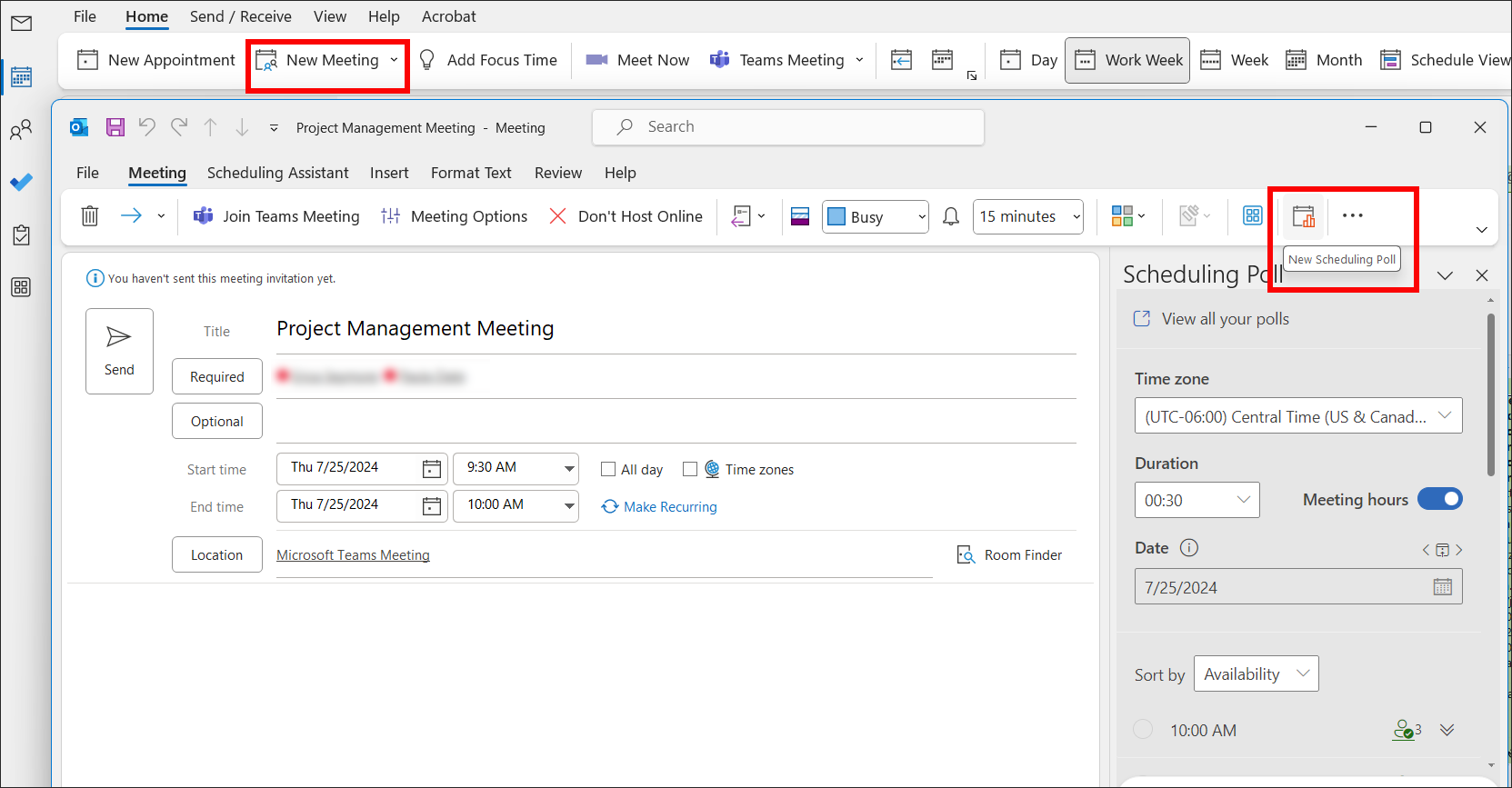
Task: Select the Meeting ribbon tab
Action: click(157, 173)
